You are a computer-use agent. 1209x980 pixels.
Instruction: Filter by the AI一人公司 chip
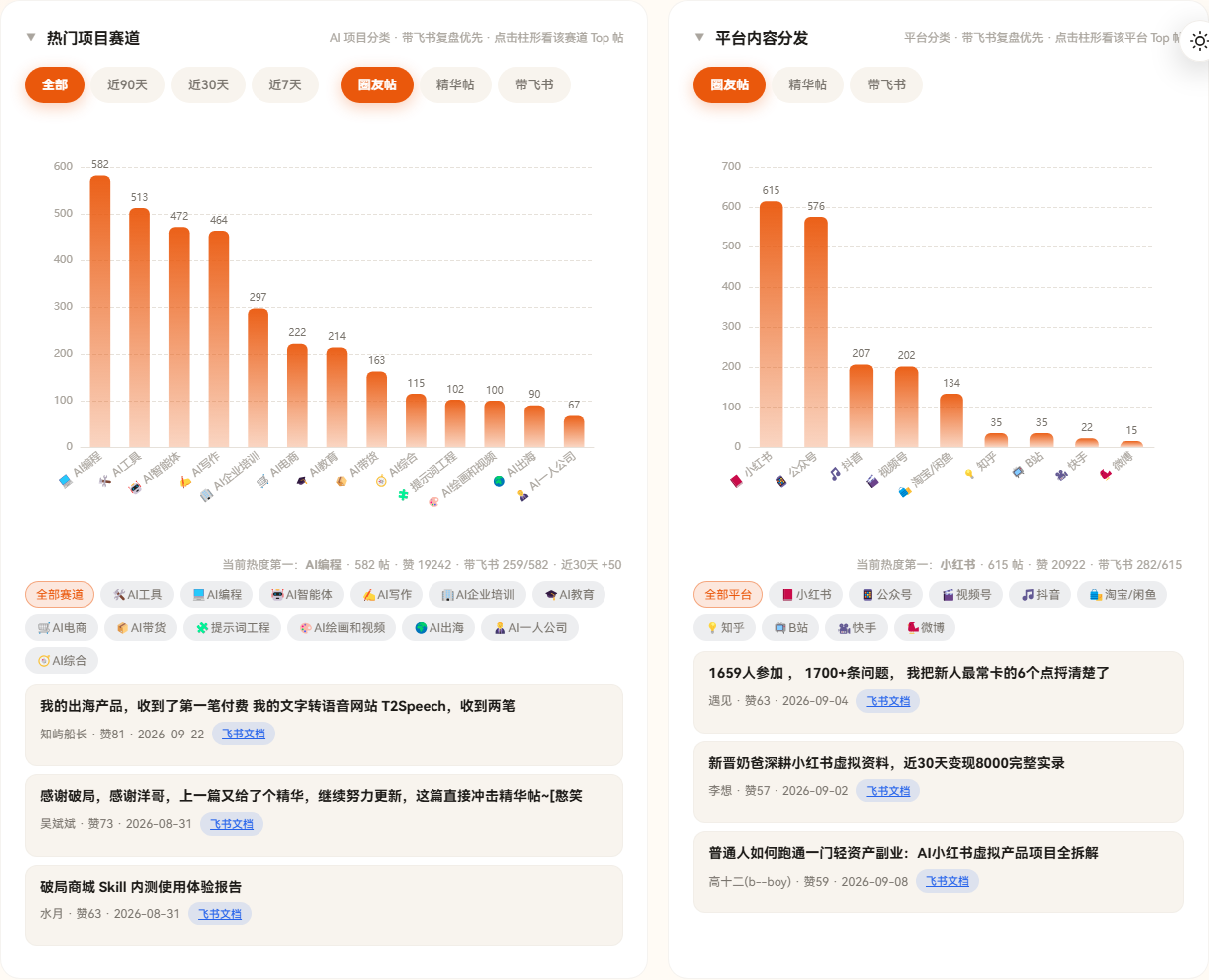pyautogui.click(x=529, y=628)
